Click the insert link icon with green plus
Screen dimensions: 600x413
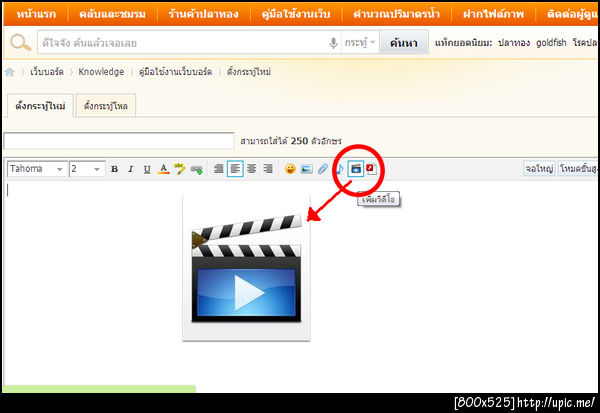197,169
